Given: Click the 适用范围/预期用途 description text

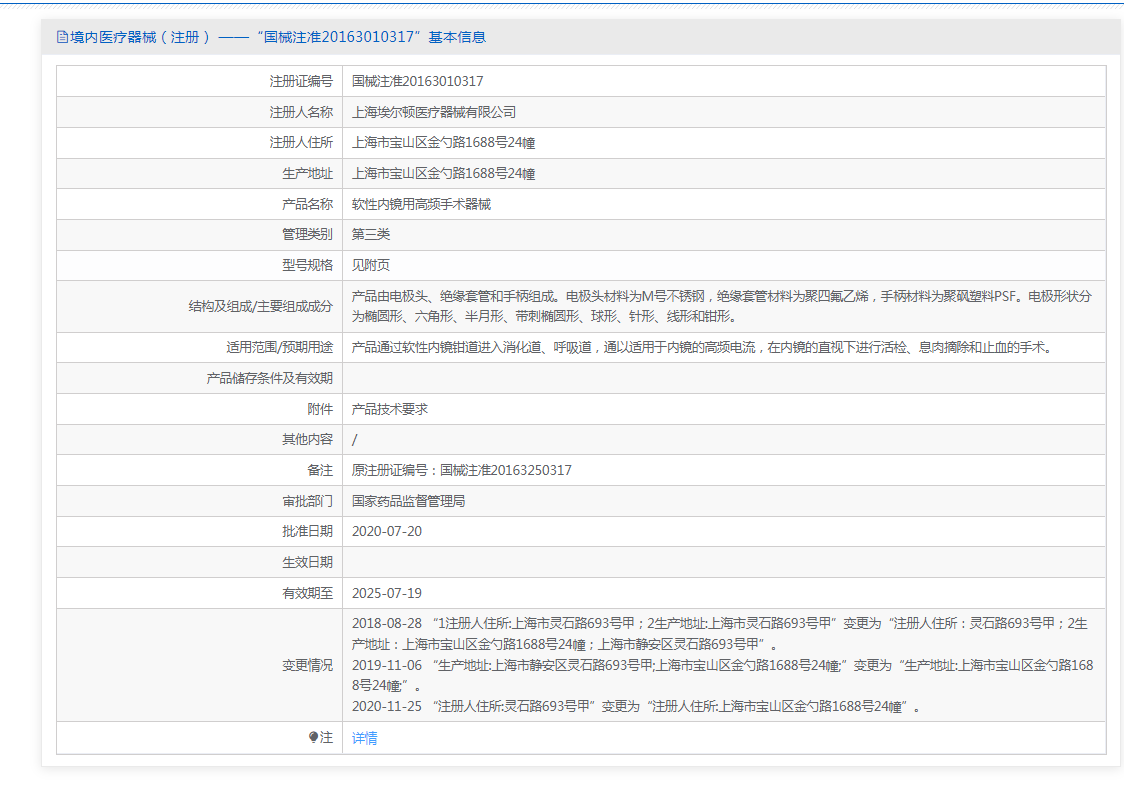Looking at the screenshot, I should tap(701, 348).
